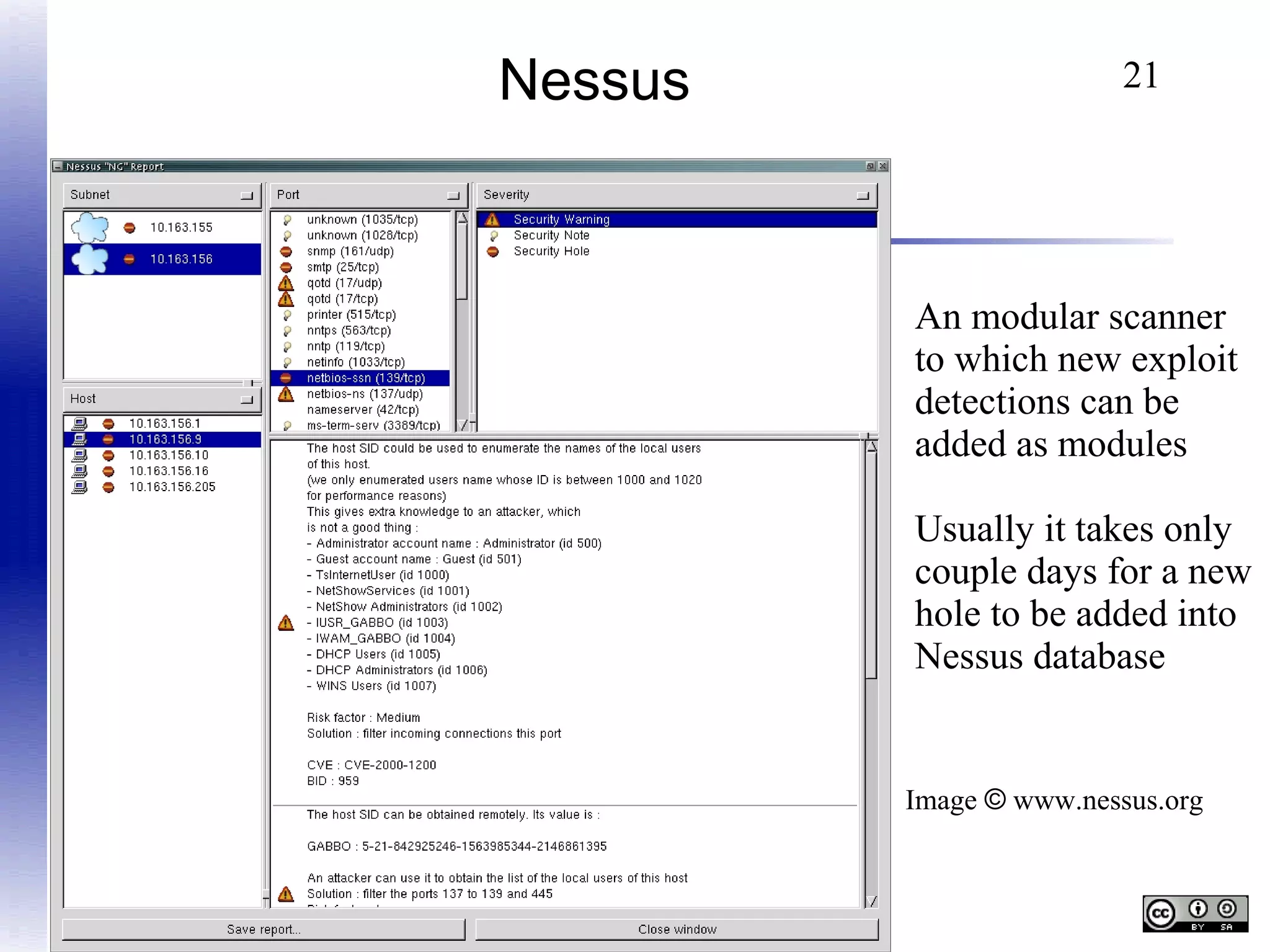The height and width of the screenshot is (952, 1270).
Task: Select Security Hole severity
Action: click(x=677, y=252)
